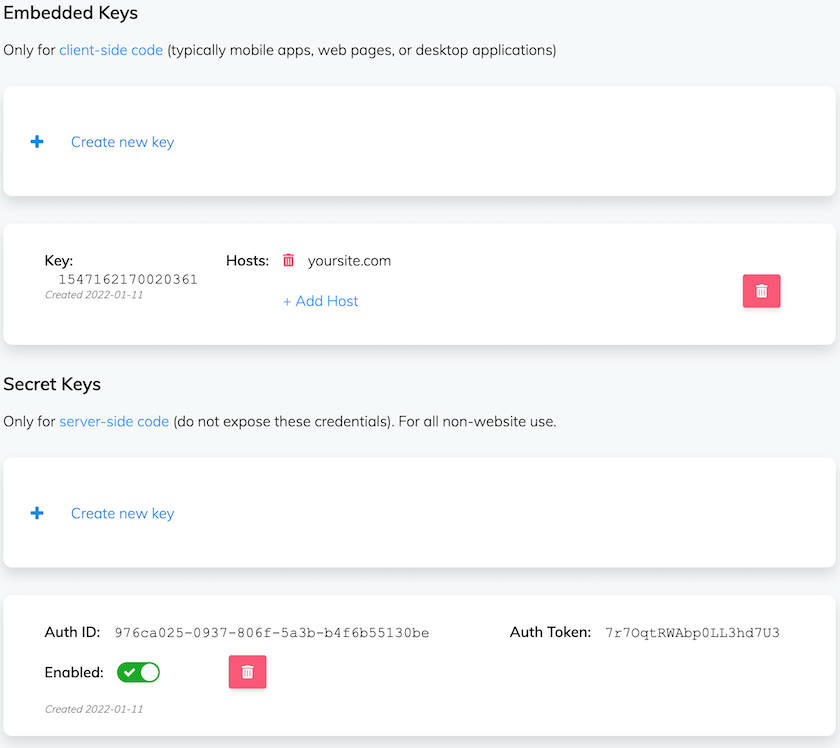The image size is (840, 748).
Task: Click the small trash icon next to Hosts label
Action: coord(289,260)
